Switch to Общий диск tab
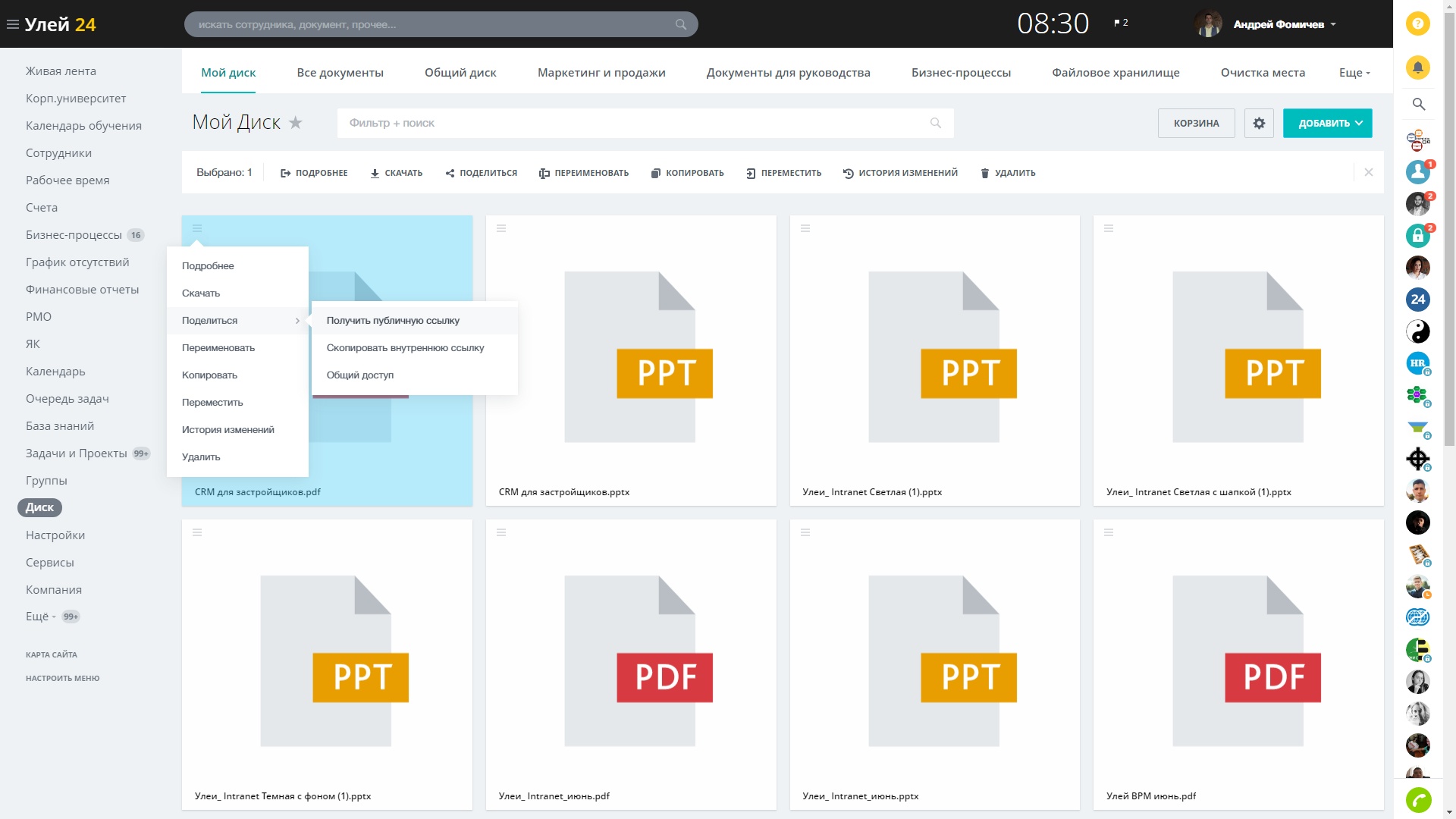Screen dimensions: 1456x819 click(x=460, y=73)
